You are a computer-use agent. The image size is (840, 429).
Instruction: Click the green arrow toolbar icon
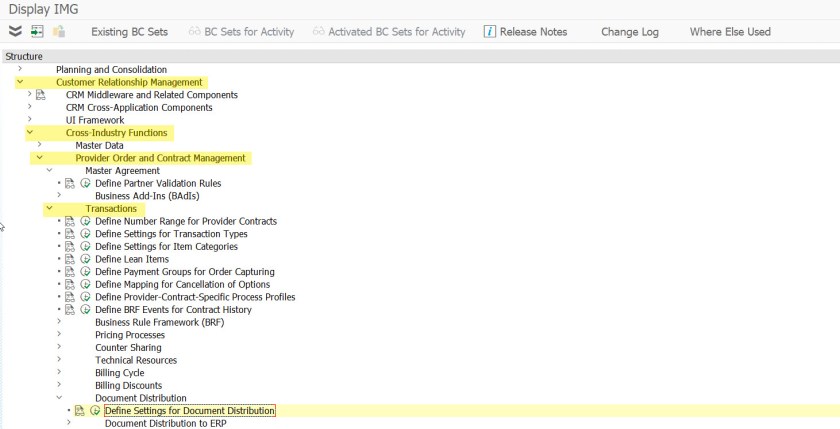pos(37,32)
